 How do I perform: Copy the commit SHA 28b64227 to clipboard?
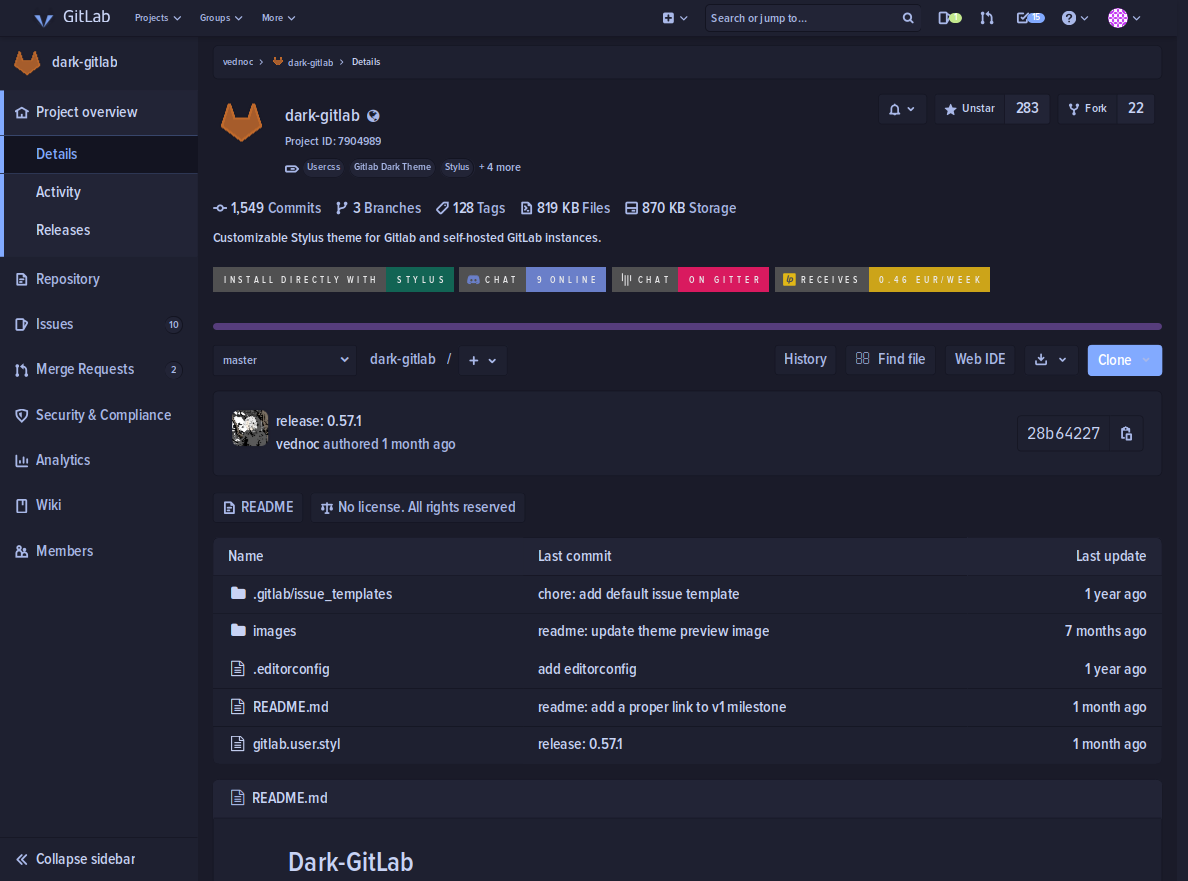[1126, 433]
